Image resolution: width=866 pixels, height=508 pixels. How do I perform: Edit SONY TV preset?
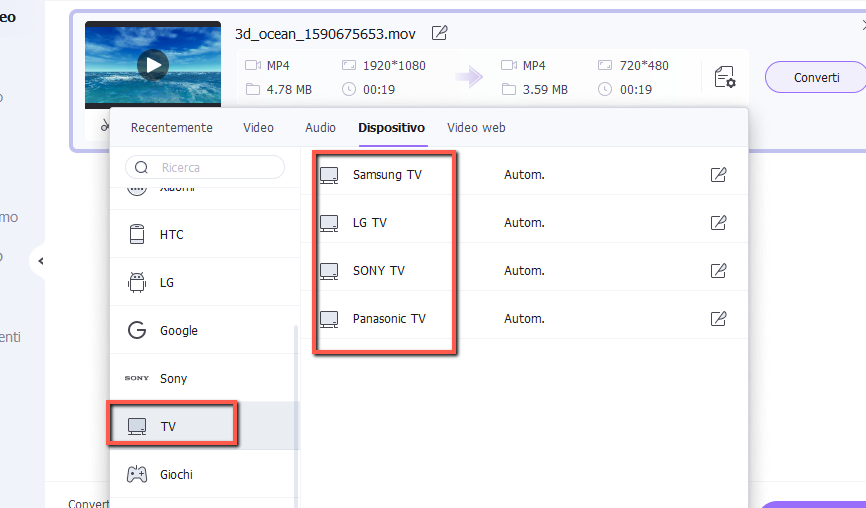718,271
